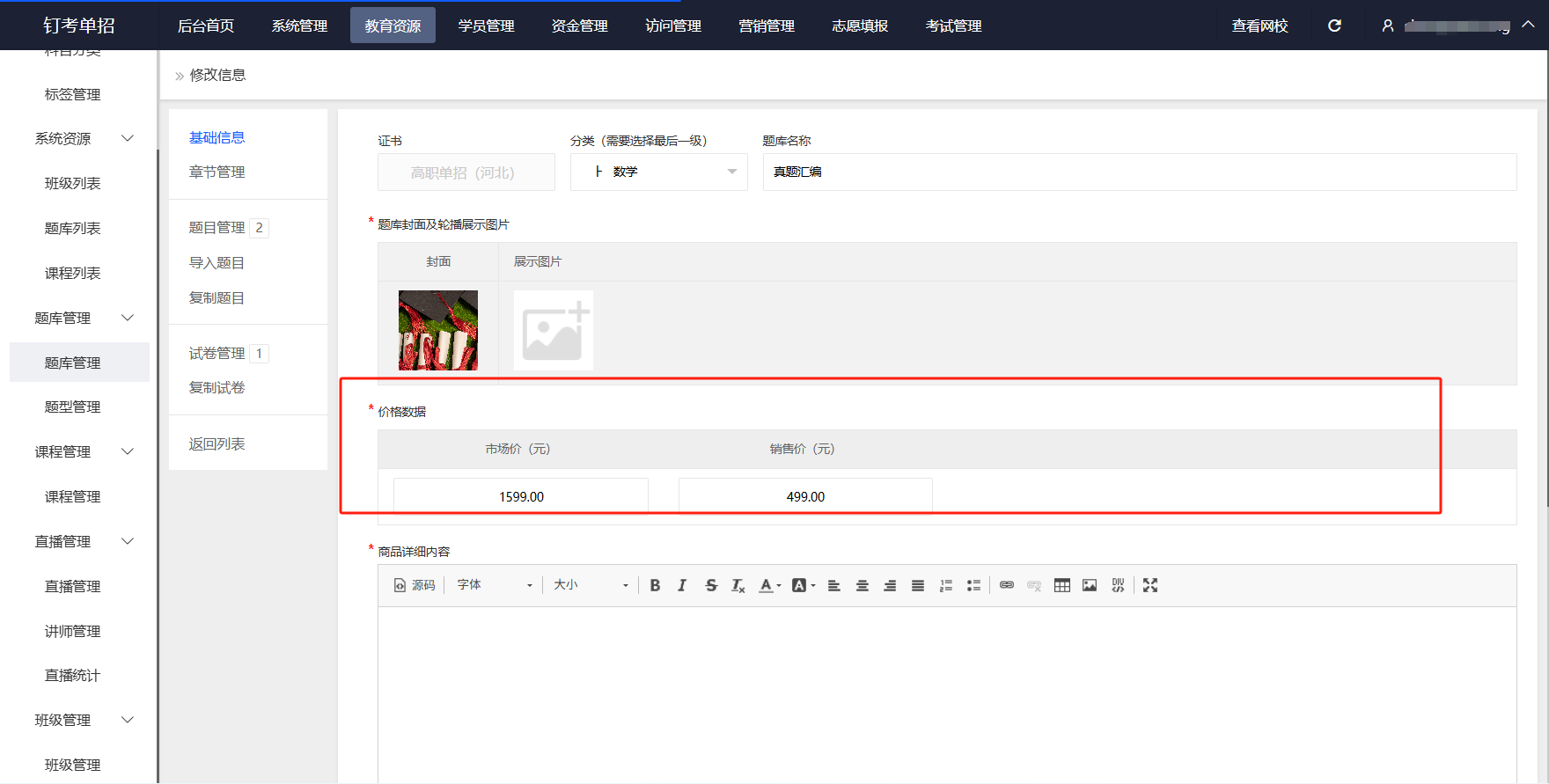The width and height of the screenshot is (1549, 784).
Task: Open text color picker in editor
Action: click(x=770, y=585)
